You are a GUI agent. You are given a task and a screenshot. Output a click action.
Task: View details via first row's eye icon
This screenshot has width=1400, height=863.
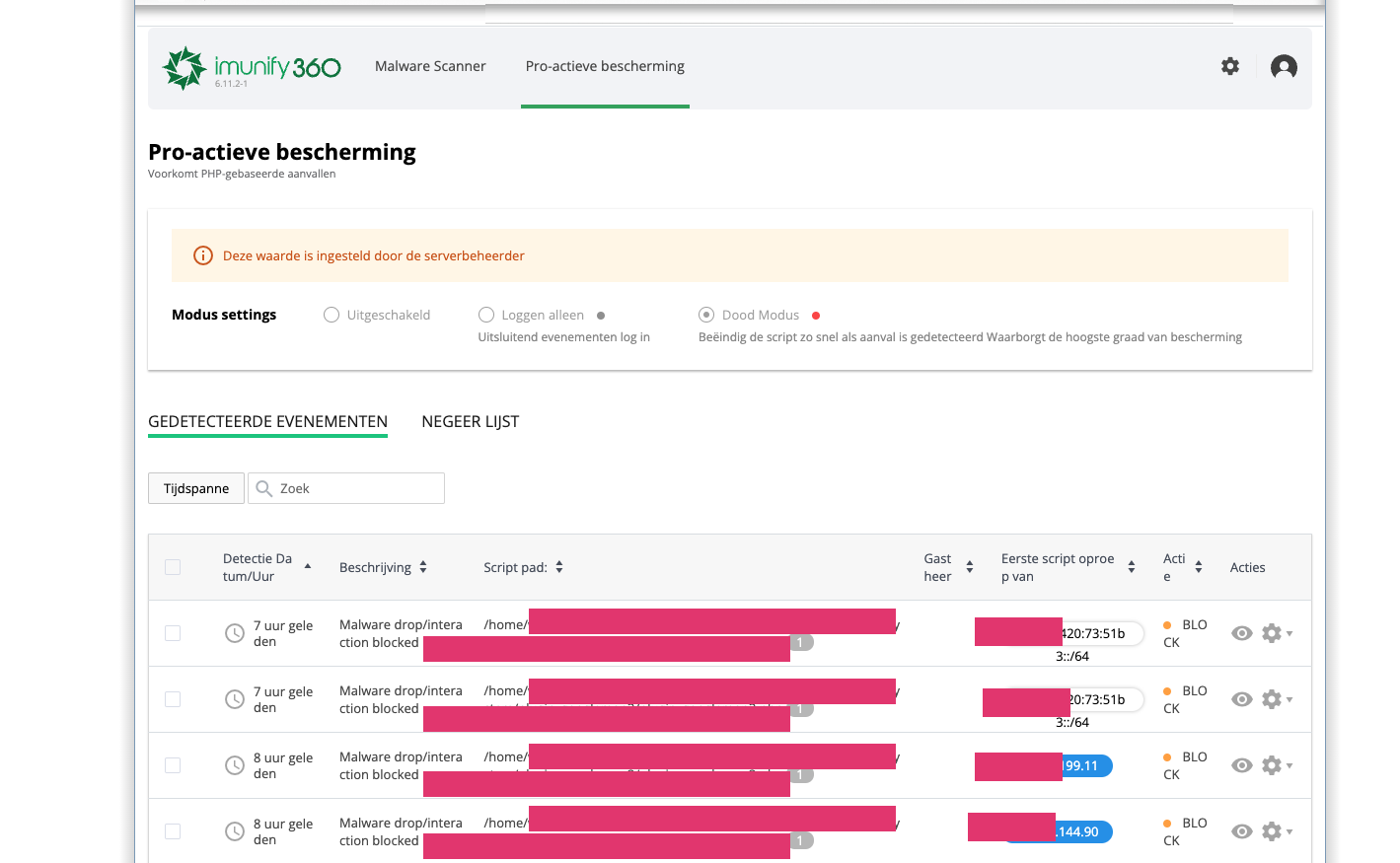tap(1242, 633)
